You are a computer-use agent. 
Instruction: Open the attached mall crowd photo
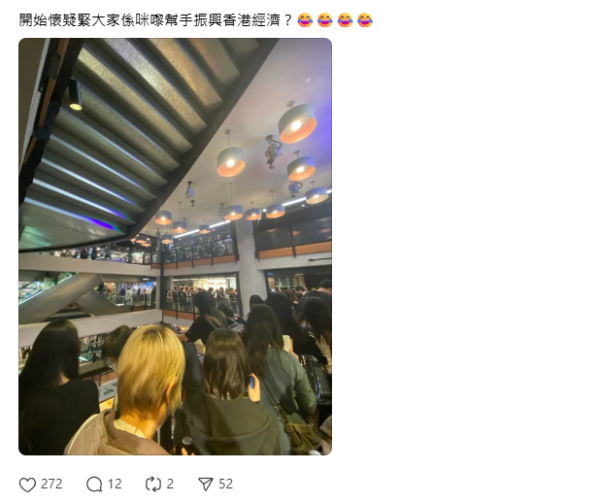[175, 247]
